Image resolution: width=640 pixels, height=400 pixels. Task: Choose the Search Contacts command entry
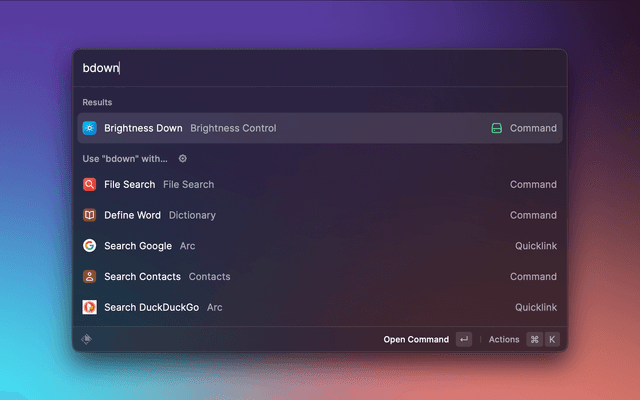[x=320, y=277]
